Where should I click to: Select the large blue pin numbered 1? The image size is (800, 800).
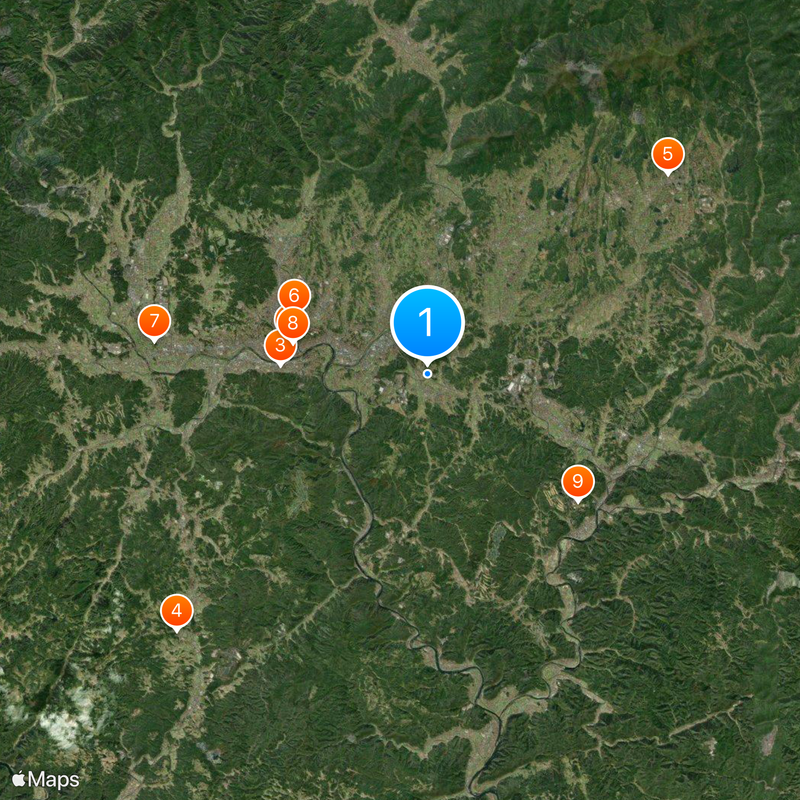[x=427, y=322]
